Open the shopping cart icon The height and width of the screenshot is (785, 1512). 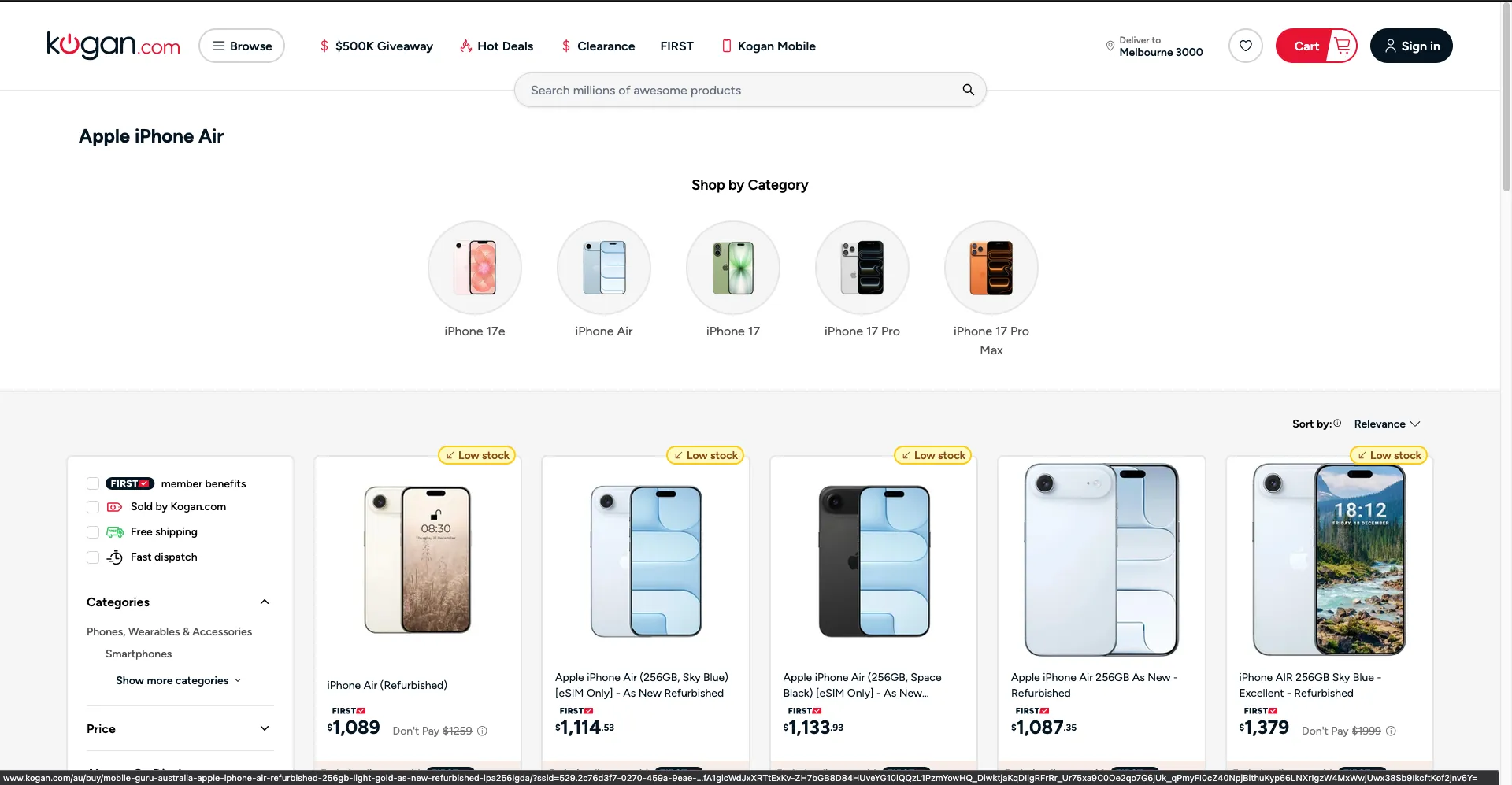tap(1342, 46)
